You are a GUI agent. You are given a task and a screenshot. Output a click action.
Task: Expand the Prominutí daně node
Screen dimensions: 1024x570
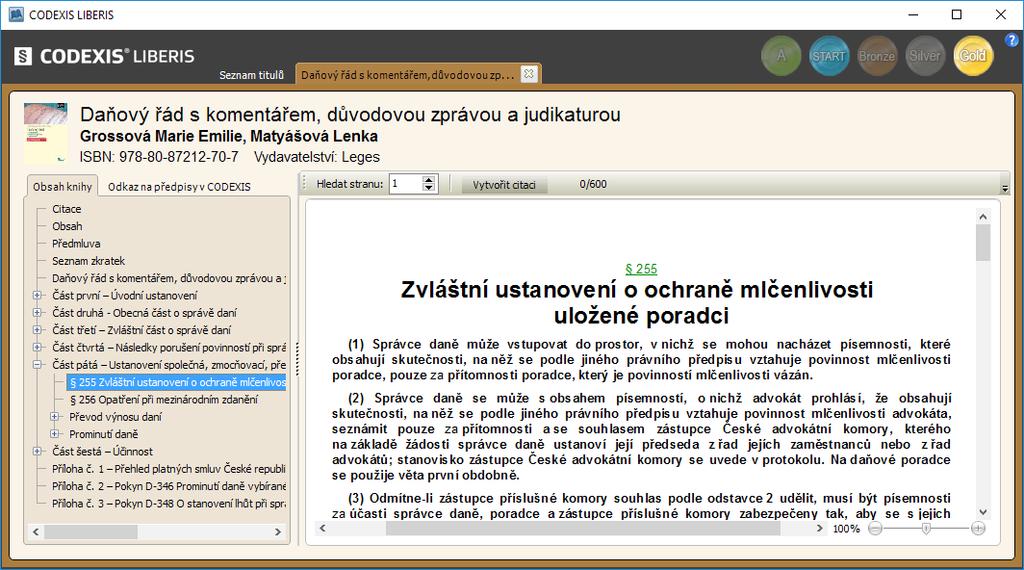(56, 434)
